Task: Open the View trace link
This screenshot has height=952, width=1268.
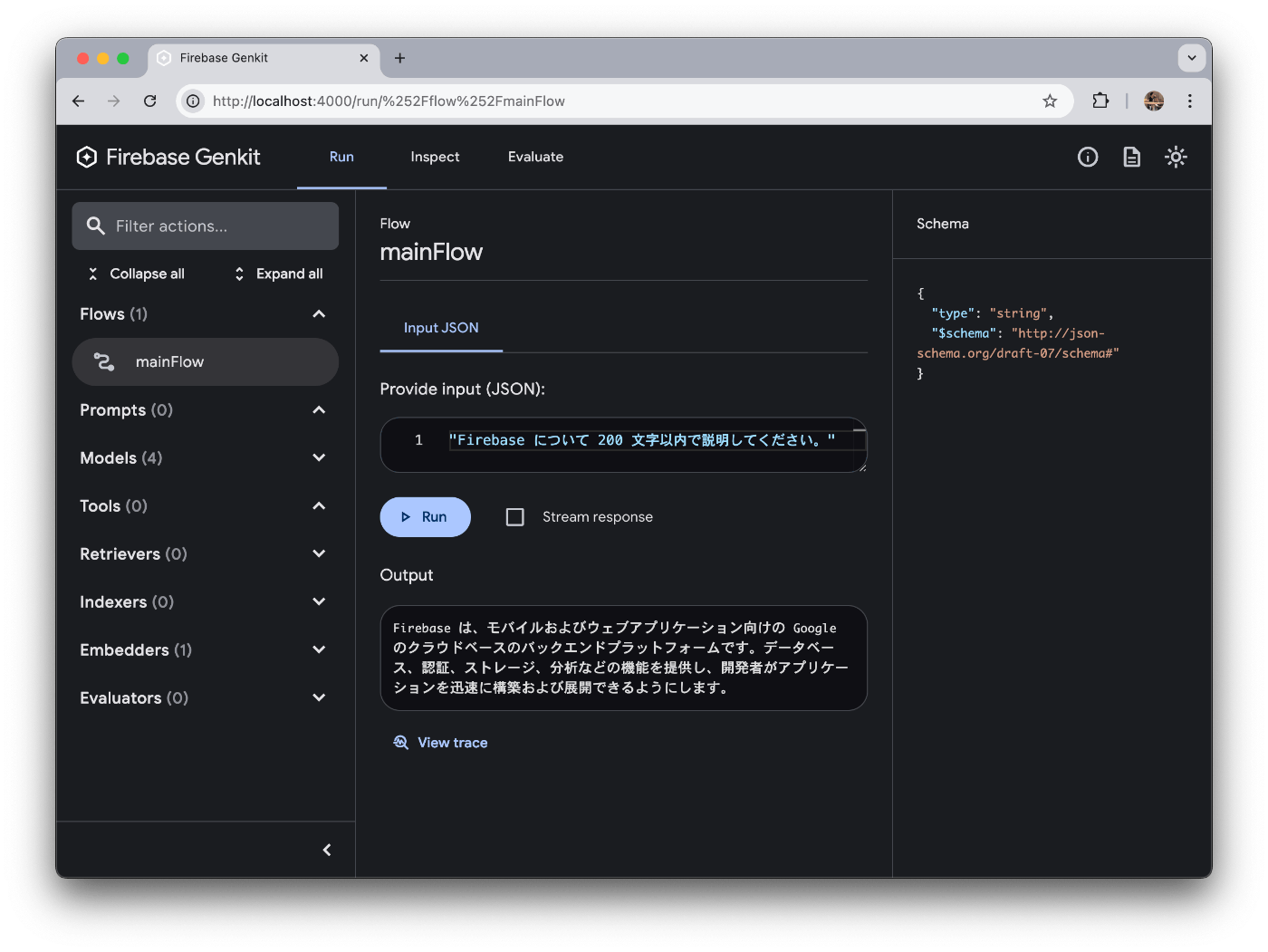Action: (440, 743)
